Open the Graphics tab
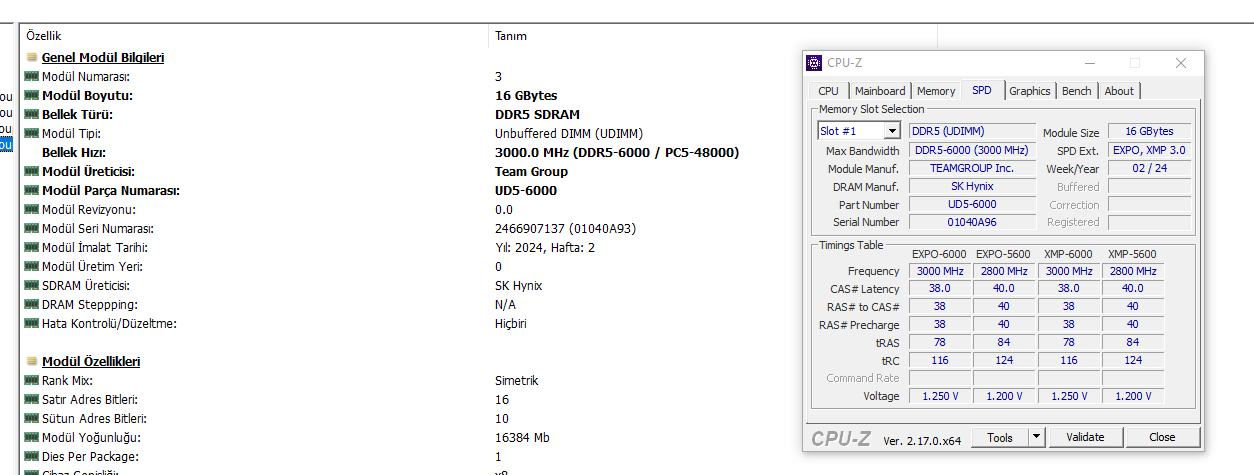Viewport: 1254px width, 475px height. coord(1030,91)
